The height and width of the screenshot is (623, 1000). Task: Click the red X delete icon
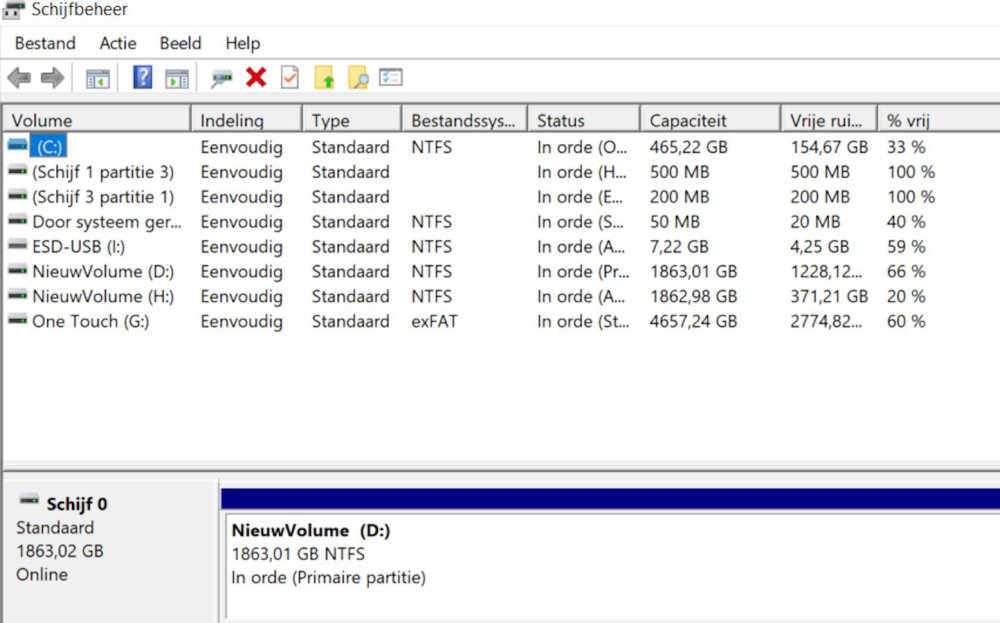[x=256, y=78]
